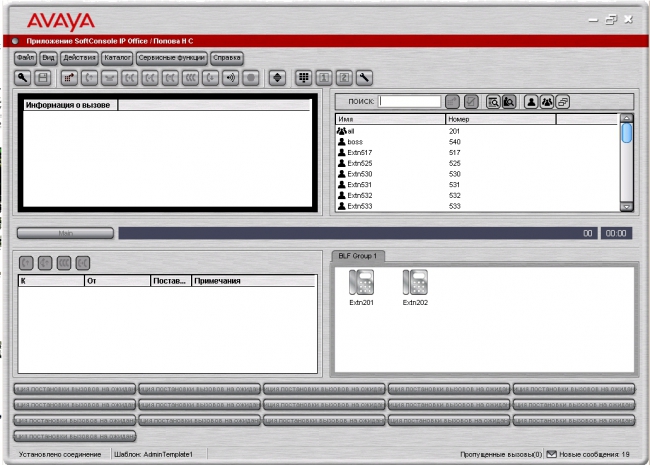Screen dimensions: 650x465
Task: Open the Файл menu
Action: pos(26,58)
